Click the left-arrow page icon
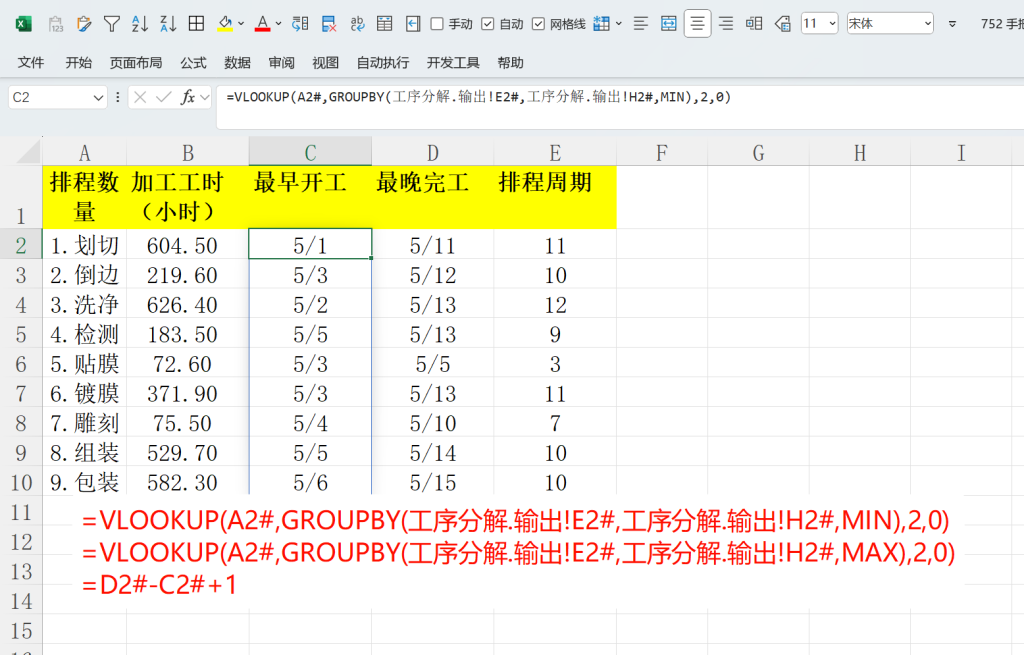The height and width of the screenshot is (655, 1024). coord(413,24)
